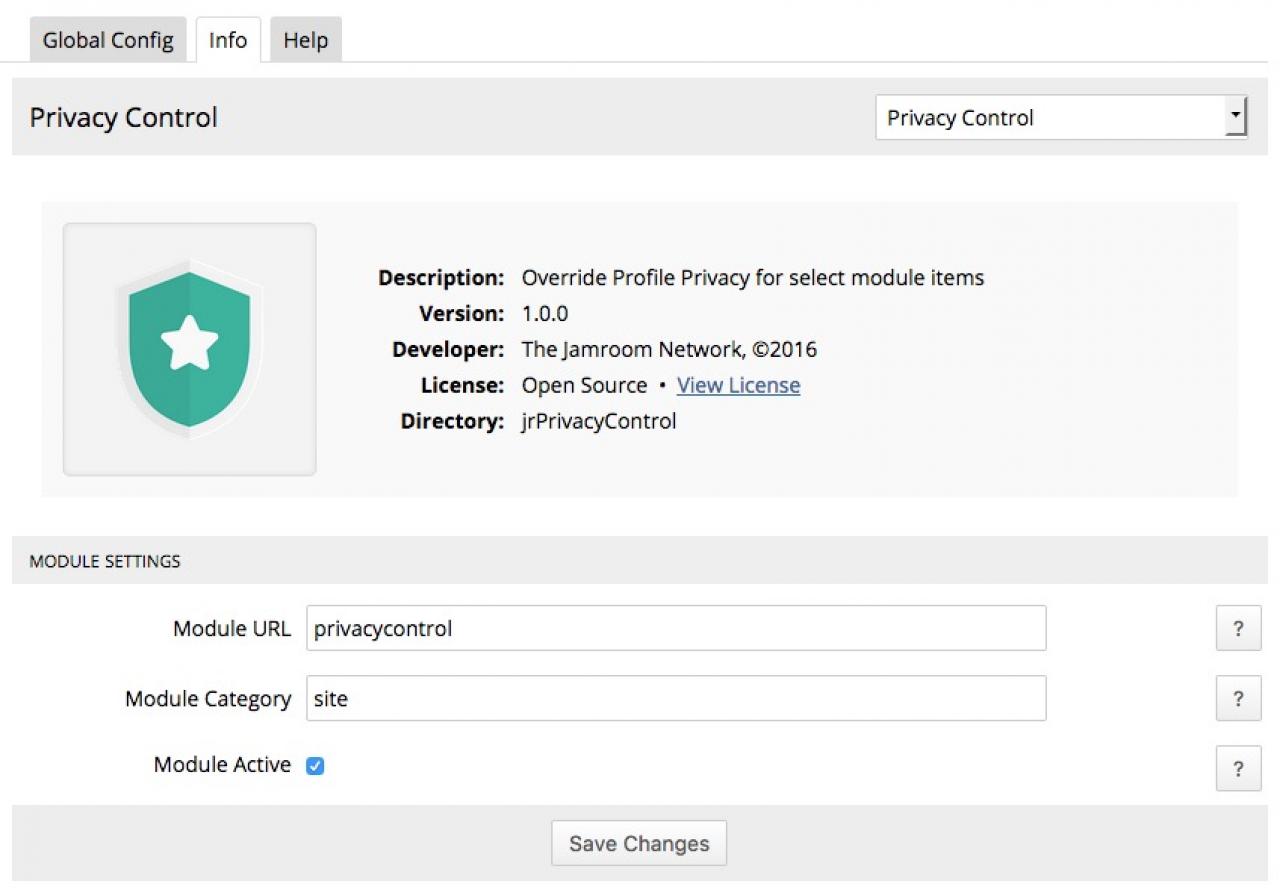Click the module description text

click(753, 277)
